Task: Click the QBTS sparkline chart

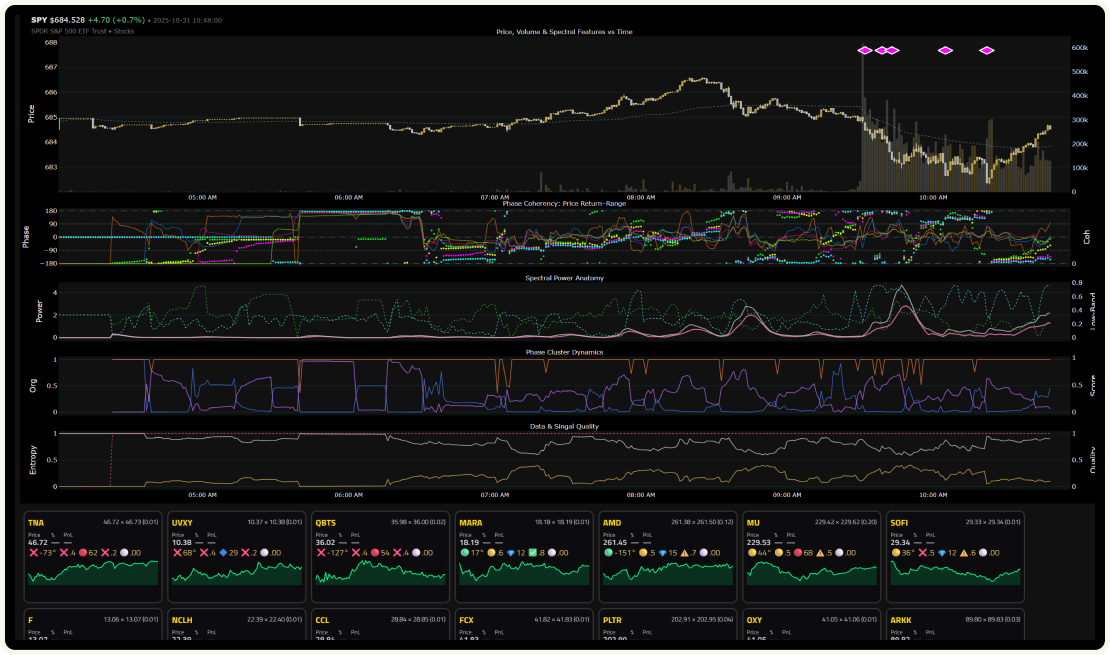Action: tap(380, 574)
